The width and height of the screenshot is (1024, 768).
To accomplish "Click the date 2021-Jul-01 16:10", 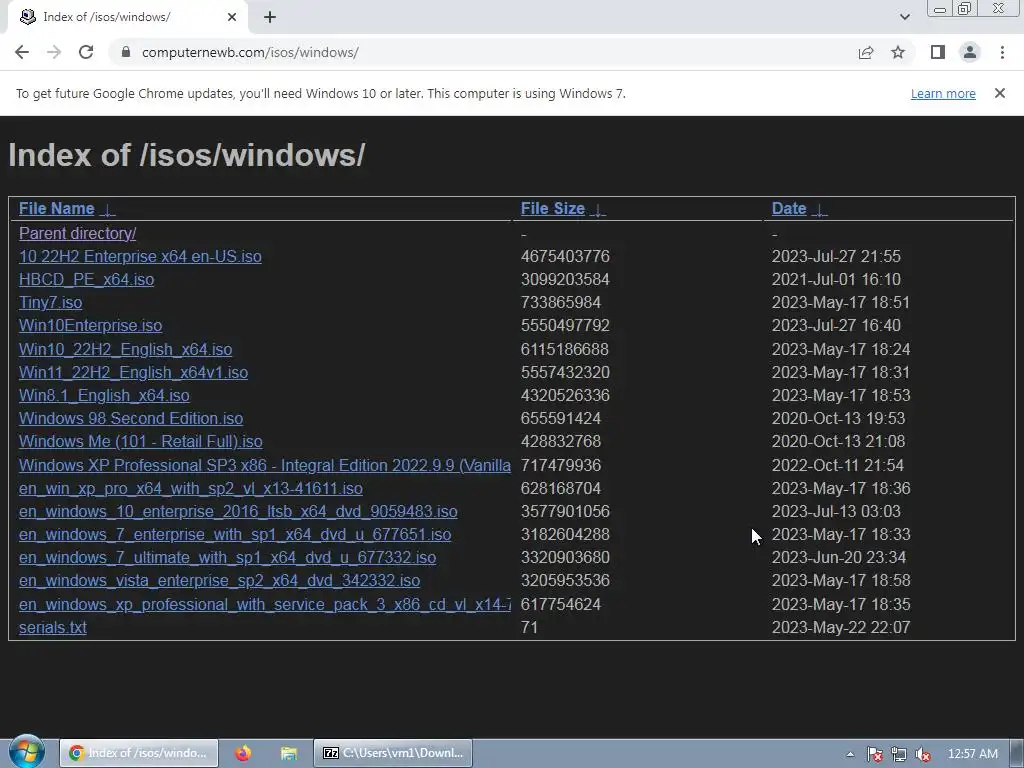I will (836, 280).
